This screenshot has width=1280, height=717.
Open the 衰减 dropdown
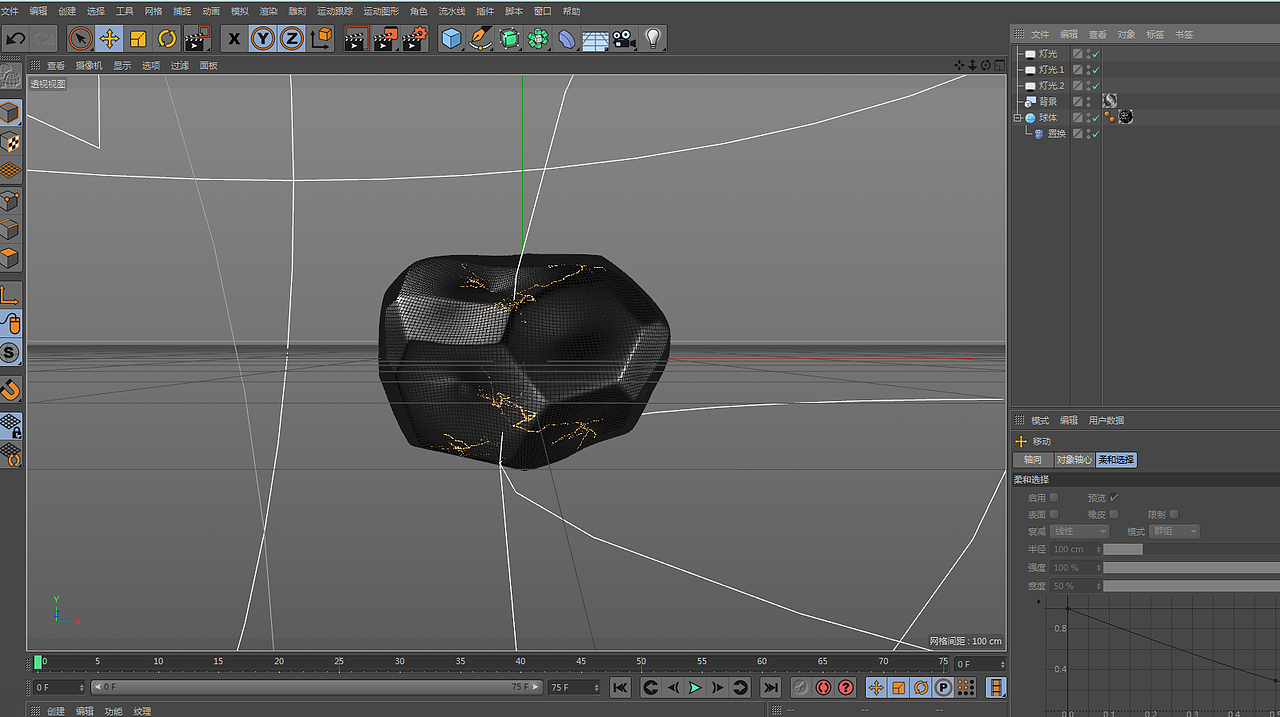(1080, 531)
